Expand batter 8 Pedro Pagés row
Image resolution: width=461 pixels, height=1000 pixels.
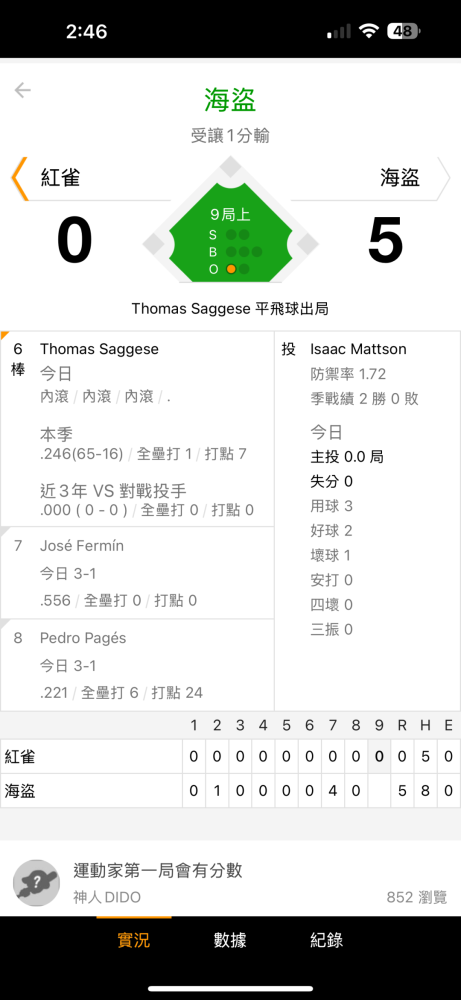137,665
